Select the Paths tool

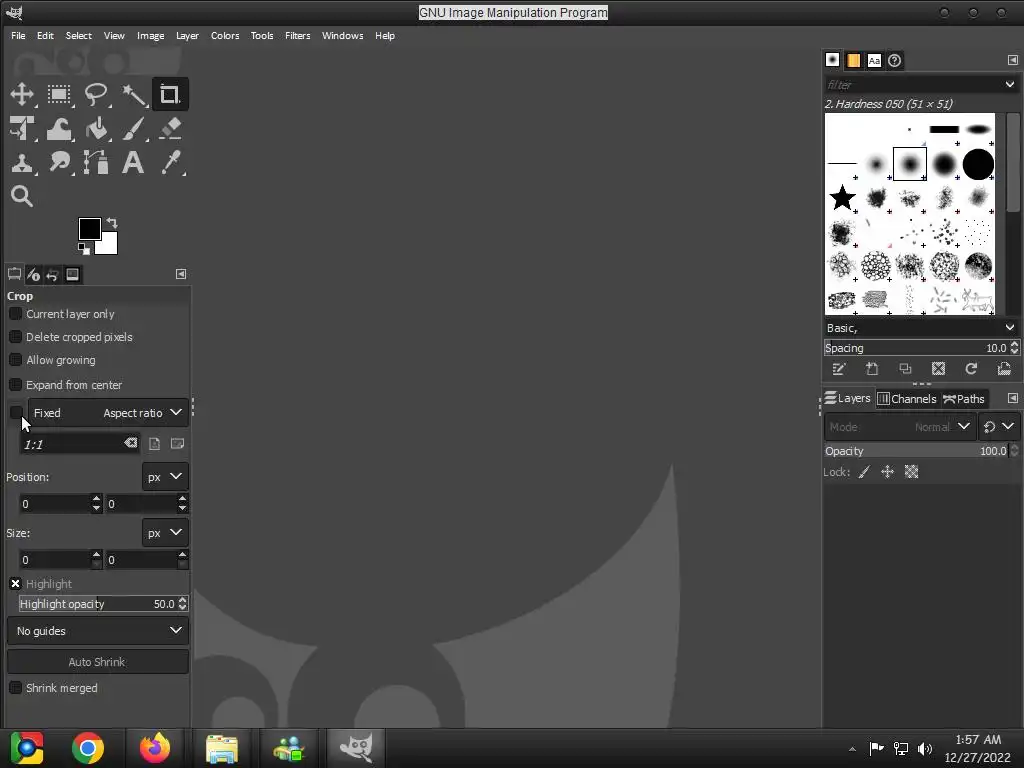pyautogui.click(x=96, y=162)
